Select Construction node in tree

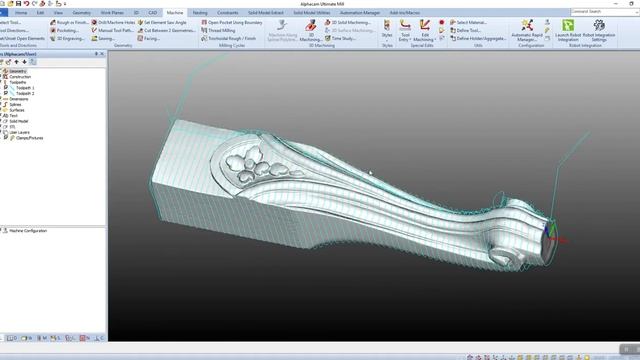pyautogui.click(x=20, y=77)
